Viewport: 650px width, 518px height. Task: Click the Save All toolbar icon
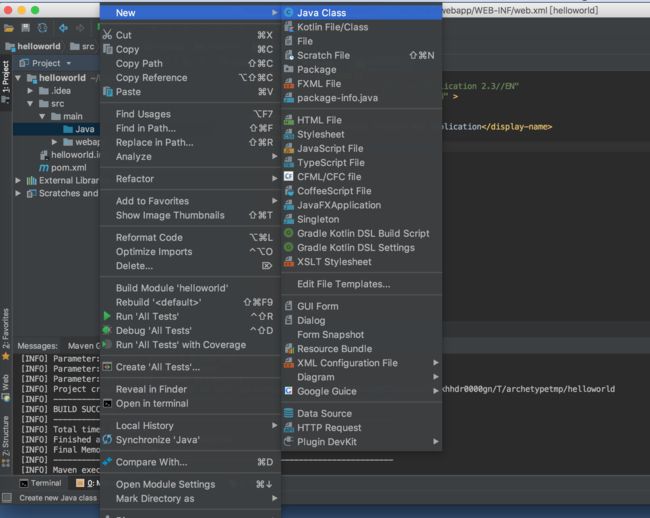coord(26,28)
